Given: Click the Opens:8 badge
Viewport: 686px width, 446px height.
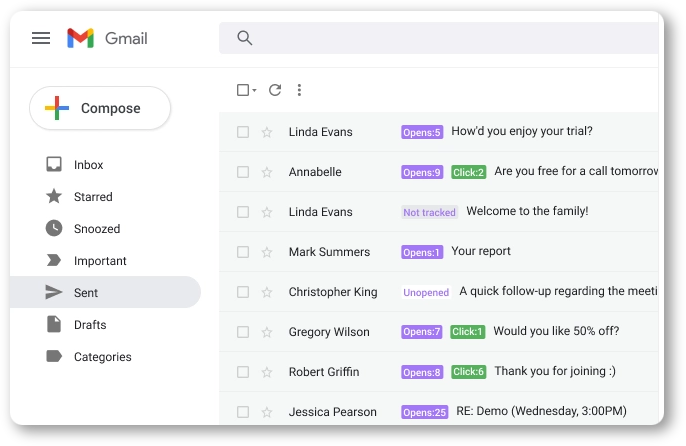Looking at the screenshot, I should [x=422, y=372].
